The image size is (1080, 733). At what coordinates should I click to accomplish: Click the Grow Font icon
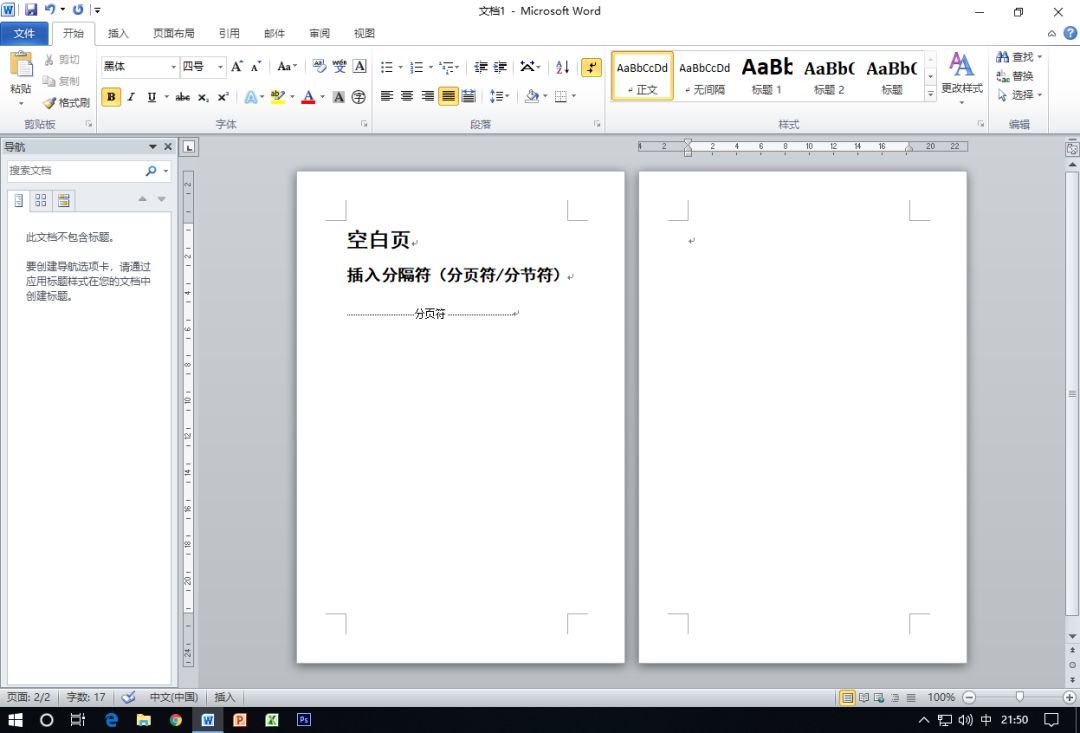click(x=237, y=67)
